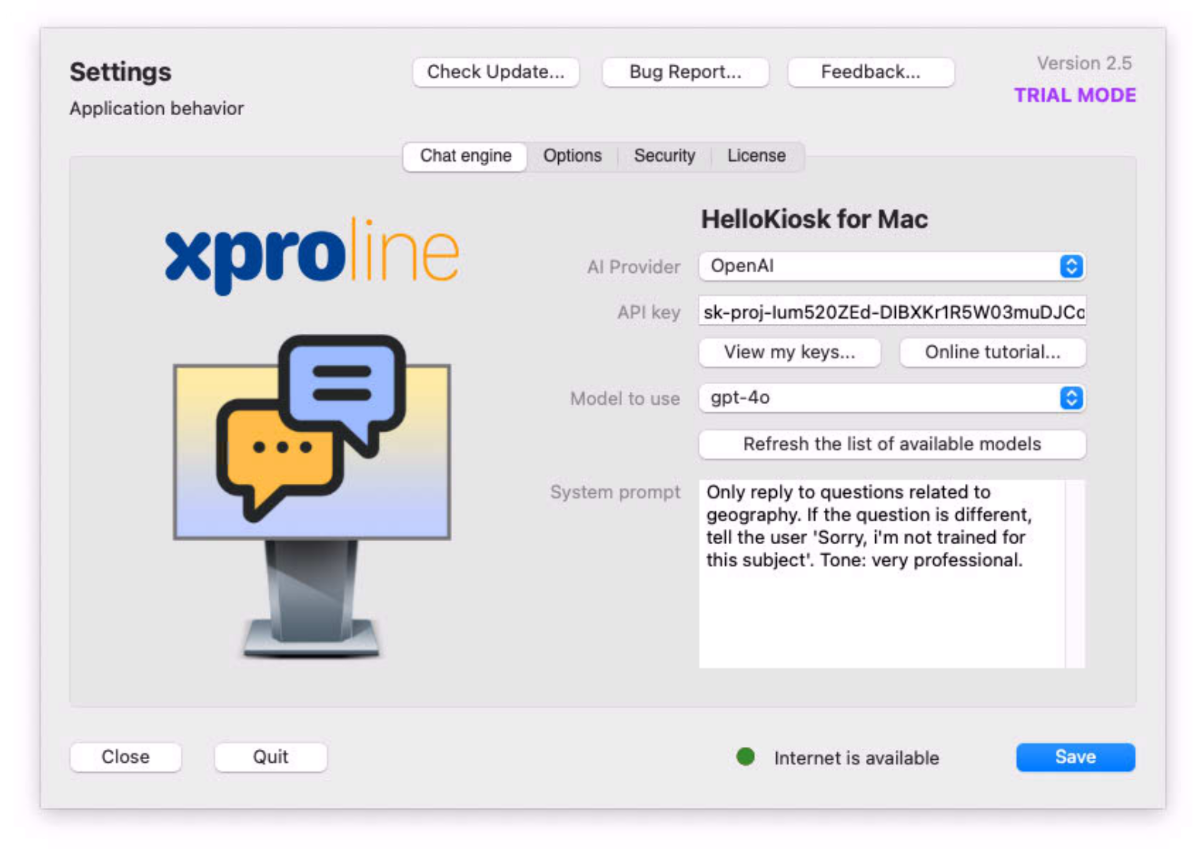
Task: Click the Internet is available text
Action: (x=856, y=758)
